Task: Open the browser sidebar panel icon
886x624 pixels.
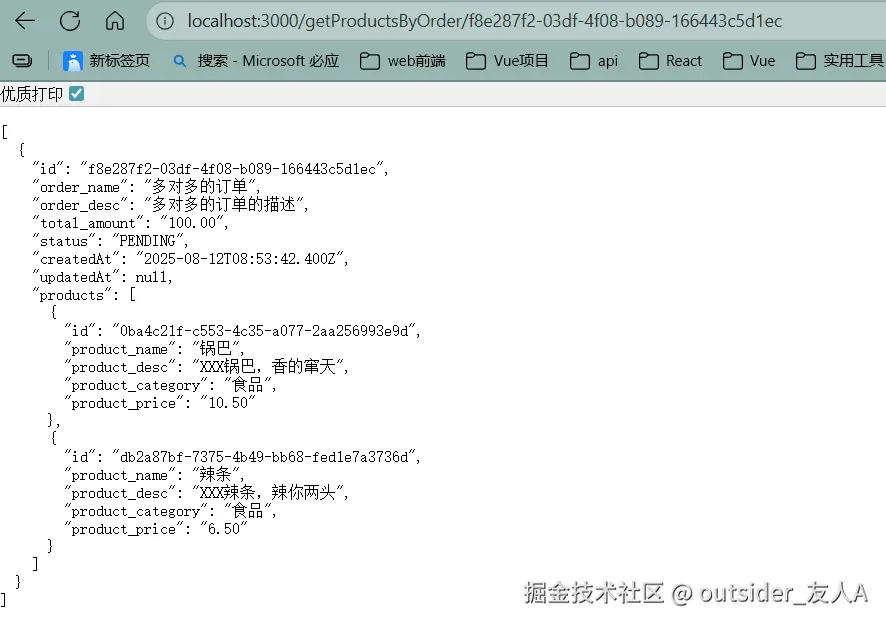Action: coord(21,60)
